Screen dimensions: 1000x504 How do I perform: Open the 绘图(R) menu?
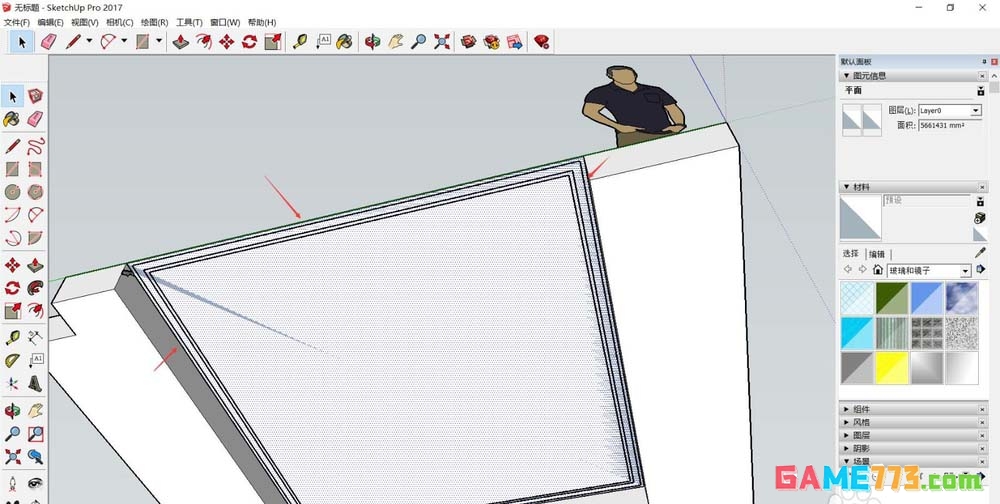[154, 22]
